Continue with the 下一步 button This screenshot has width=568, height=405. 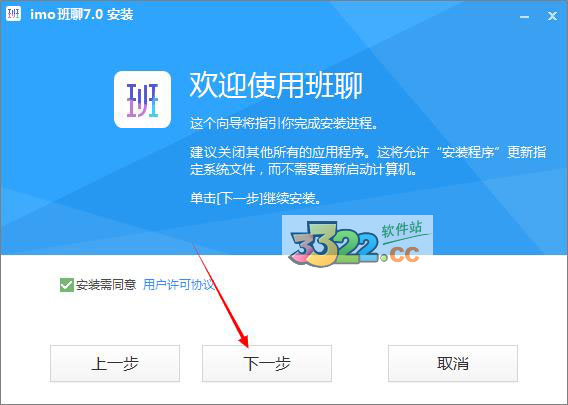pyautogui.click(x=267, y=363)
